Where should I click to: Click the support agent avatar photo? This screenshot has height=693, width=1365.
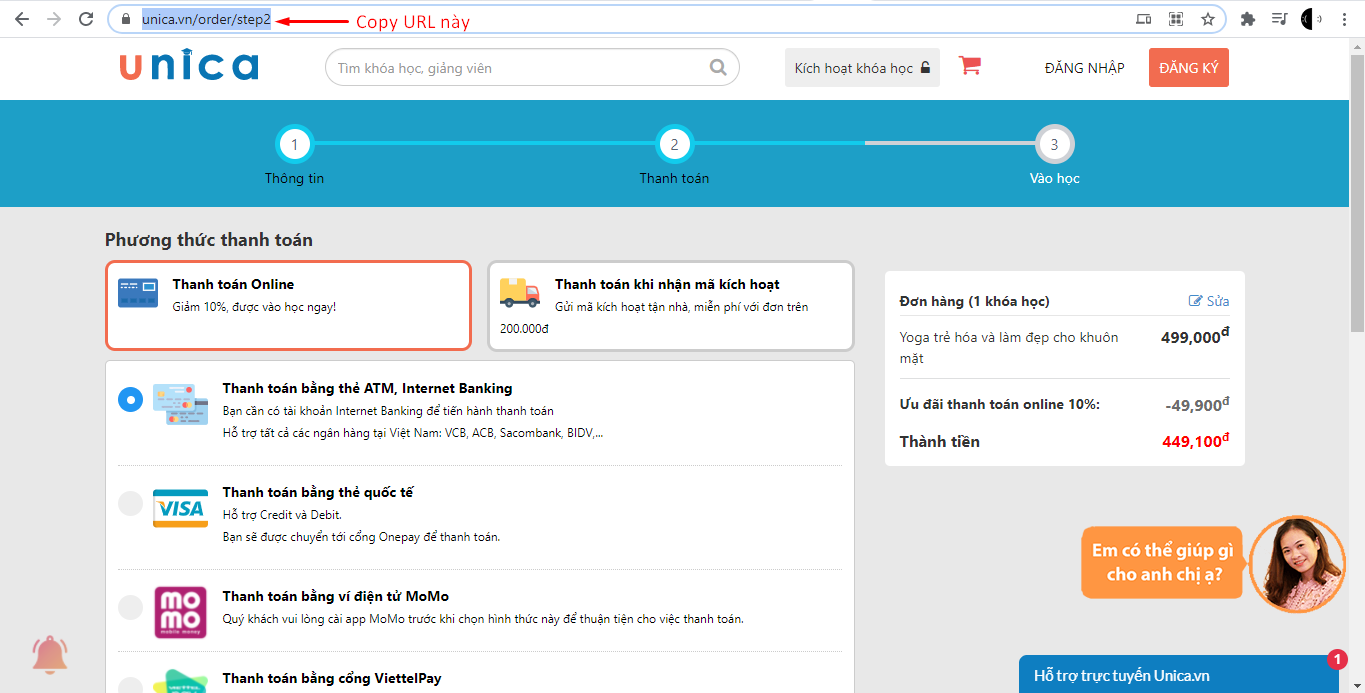tap(1297, 564)
